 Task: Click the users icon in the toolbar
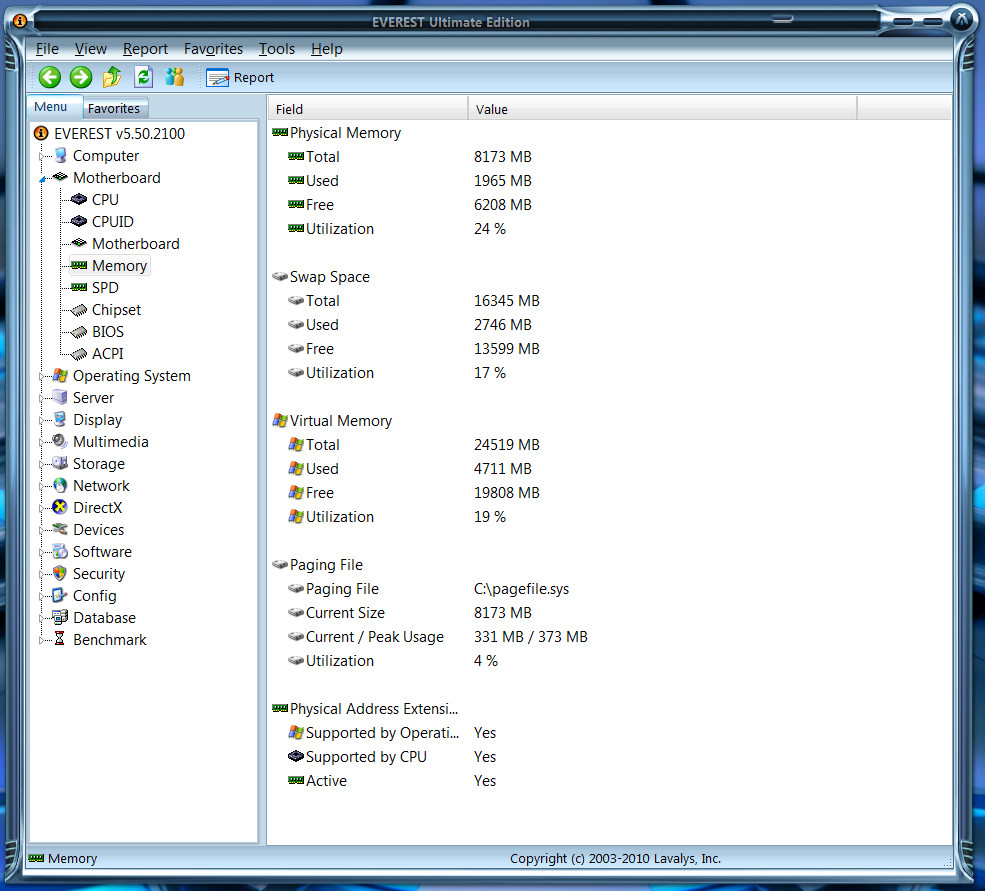tap(175, 77)
